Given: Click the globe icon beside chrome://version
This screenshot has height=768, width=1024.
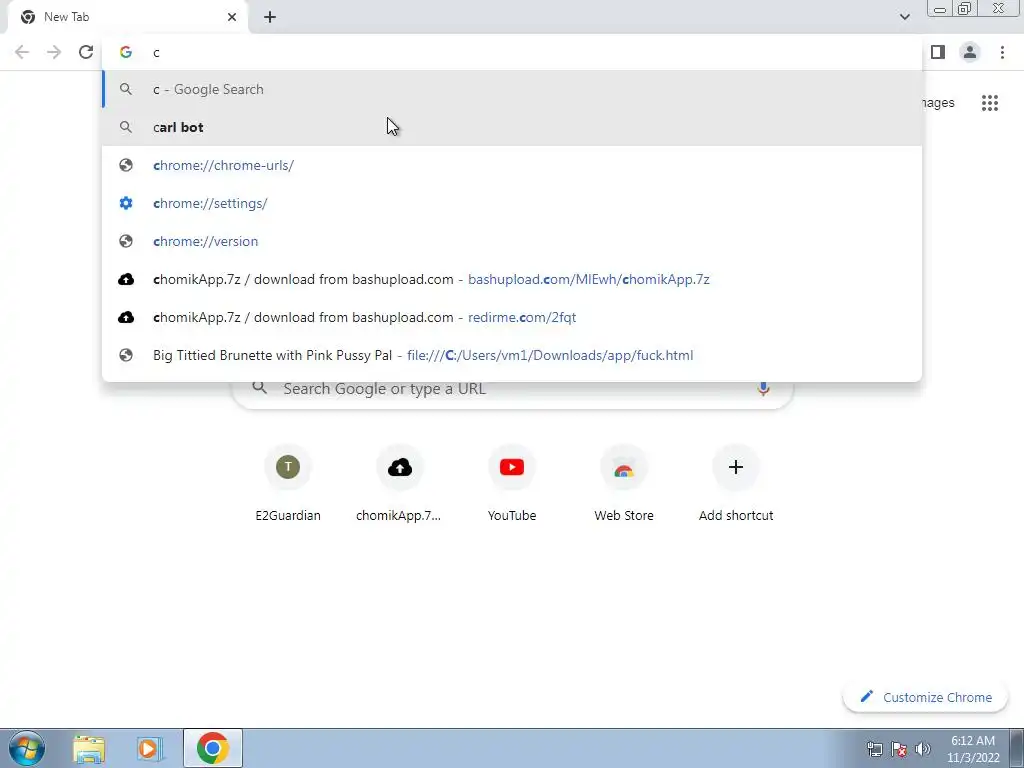Looking at the screenshot, I should tap(126, 241).
